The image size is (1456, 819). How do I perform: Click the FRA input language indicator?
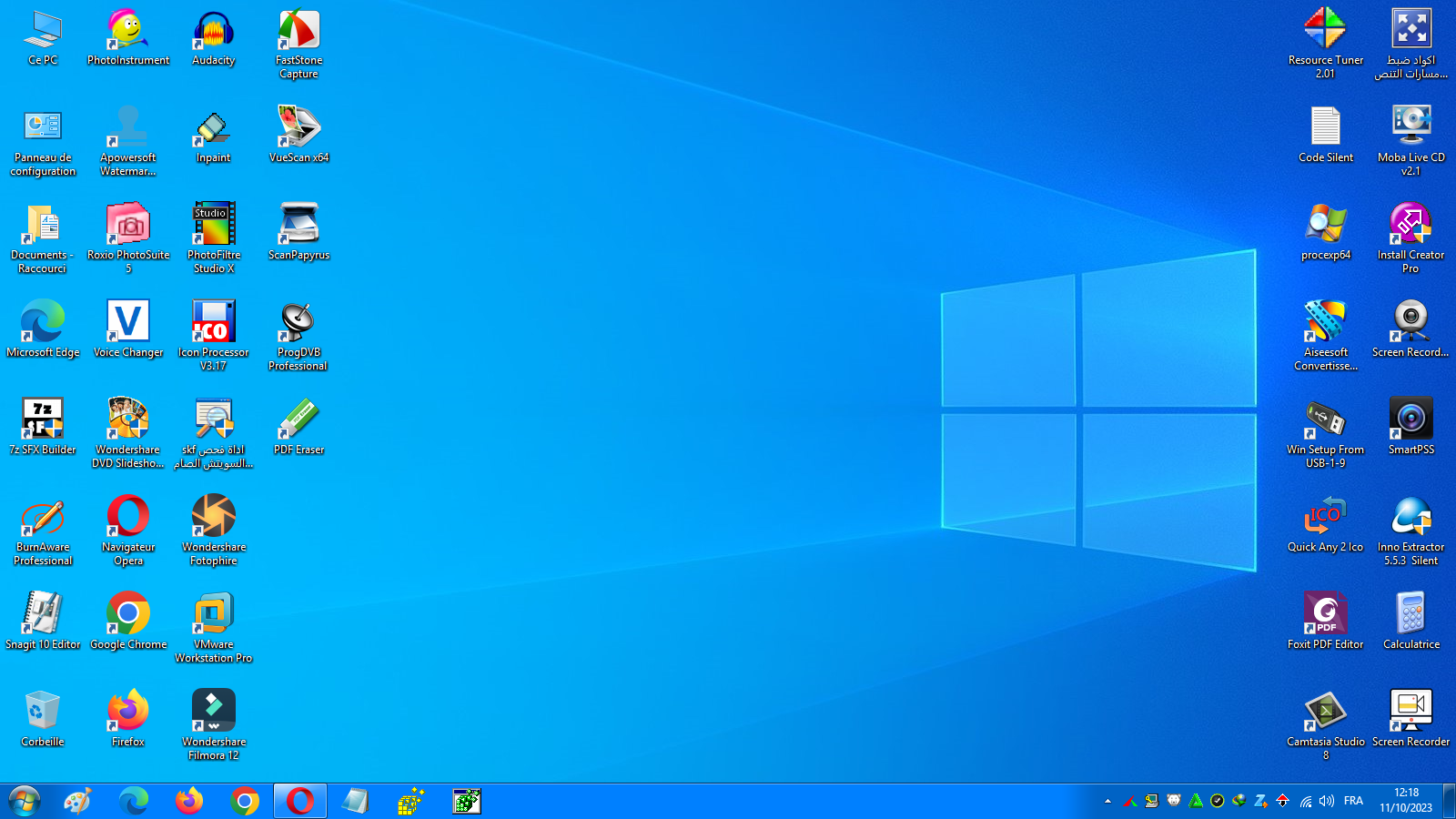[x=1353, y=802]
